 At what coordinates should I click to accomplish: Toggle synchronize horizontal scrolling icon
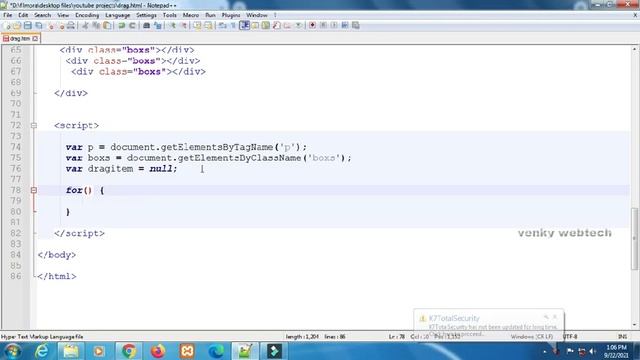click(208, 26)
